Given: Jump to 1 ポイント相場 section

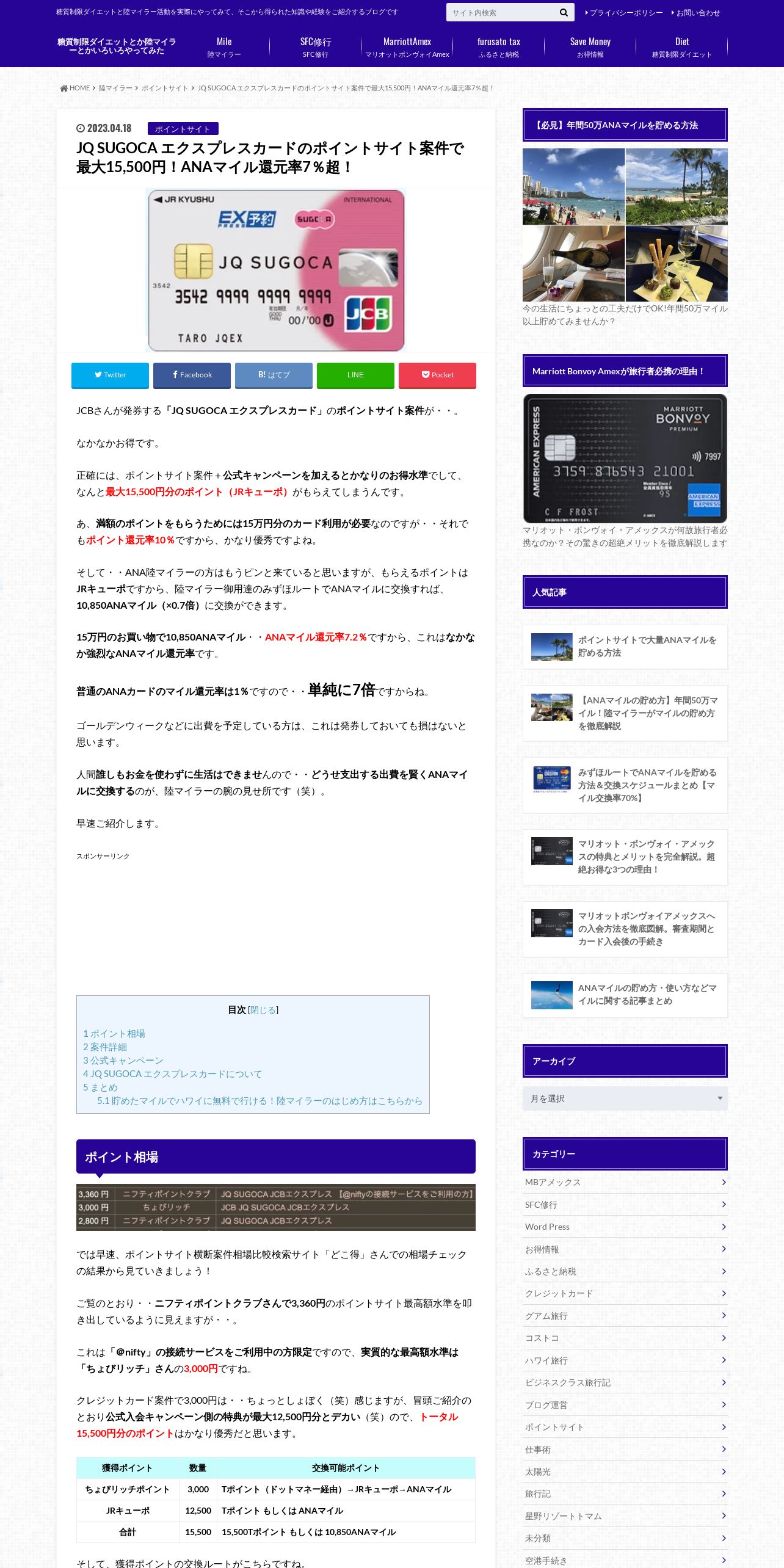Looking at the screenshot, I should (x=114, y=1034).
